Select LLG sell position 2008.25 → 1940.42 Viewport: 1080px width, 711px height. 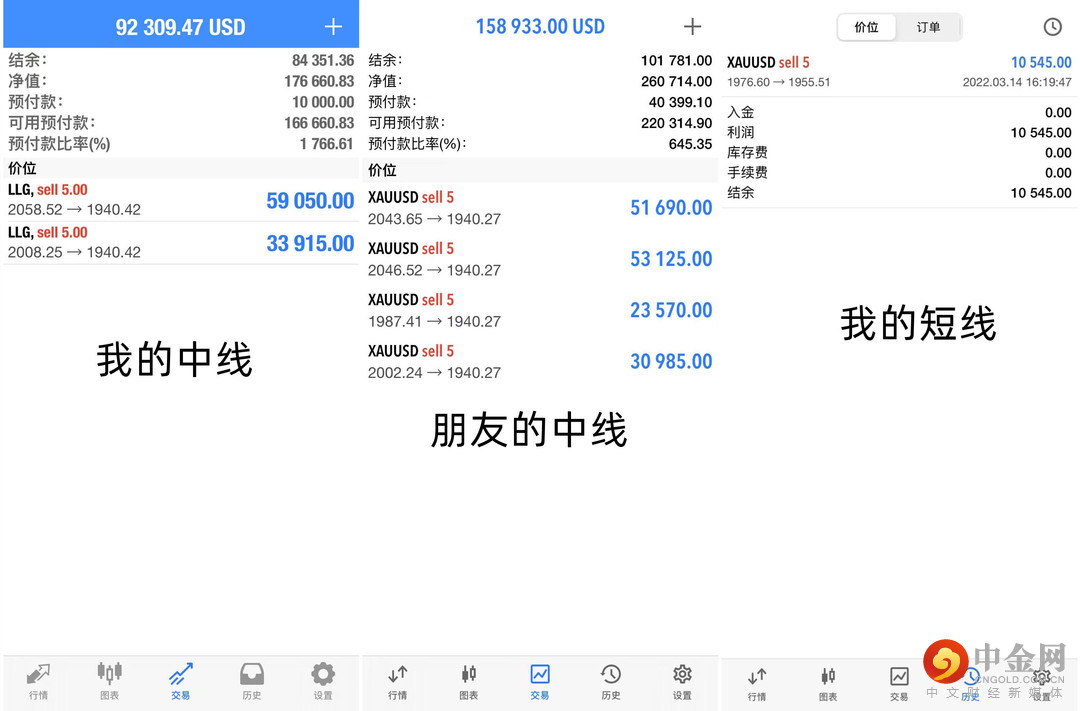coord(181,243)
